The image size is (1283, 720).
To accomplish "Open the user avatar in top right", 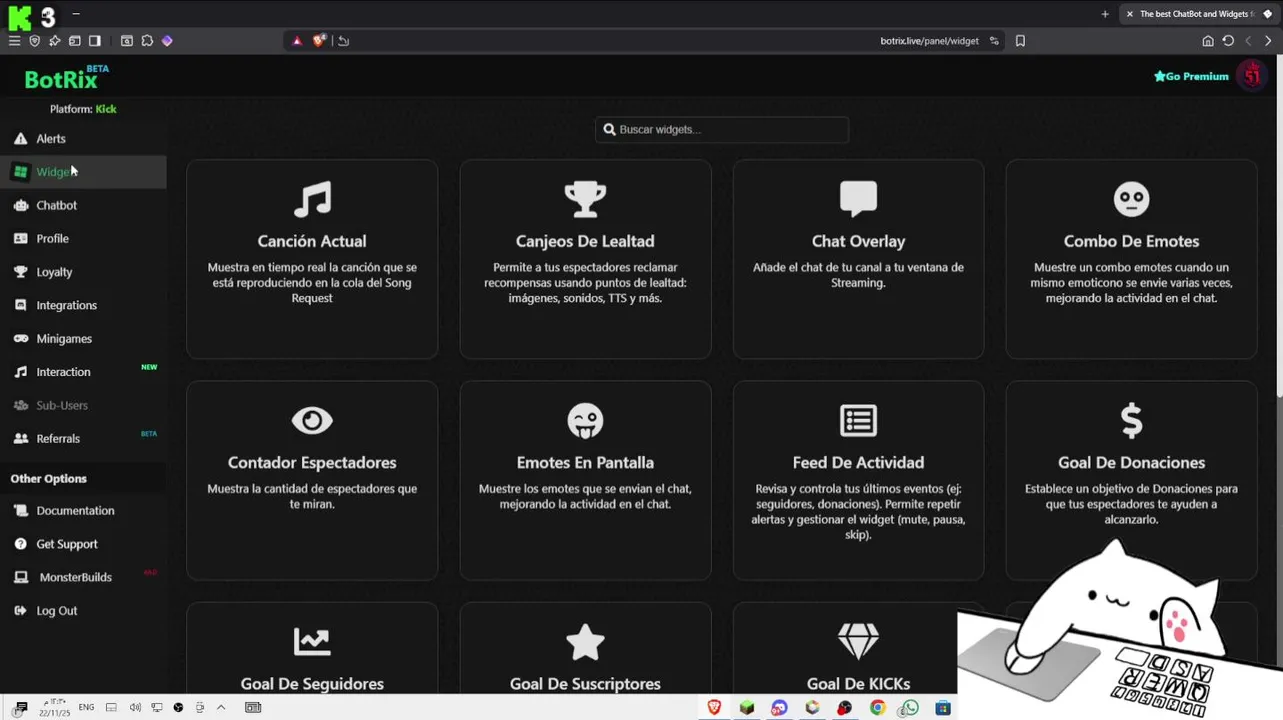I will tap(1252, 75).
